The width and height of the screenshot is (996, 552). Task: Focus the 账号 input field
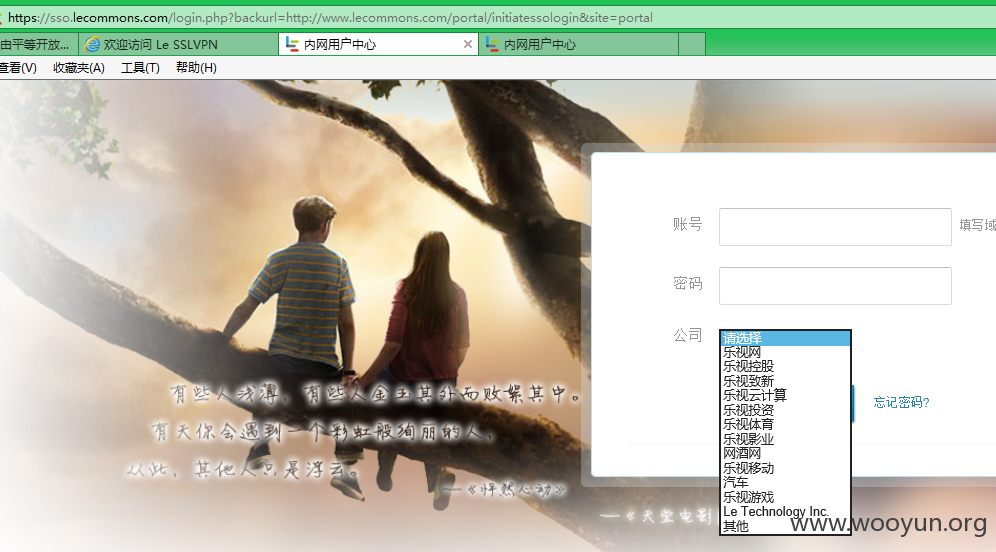coord(835,227)
